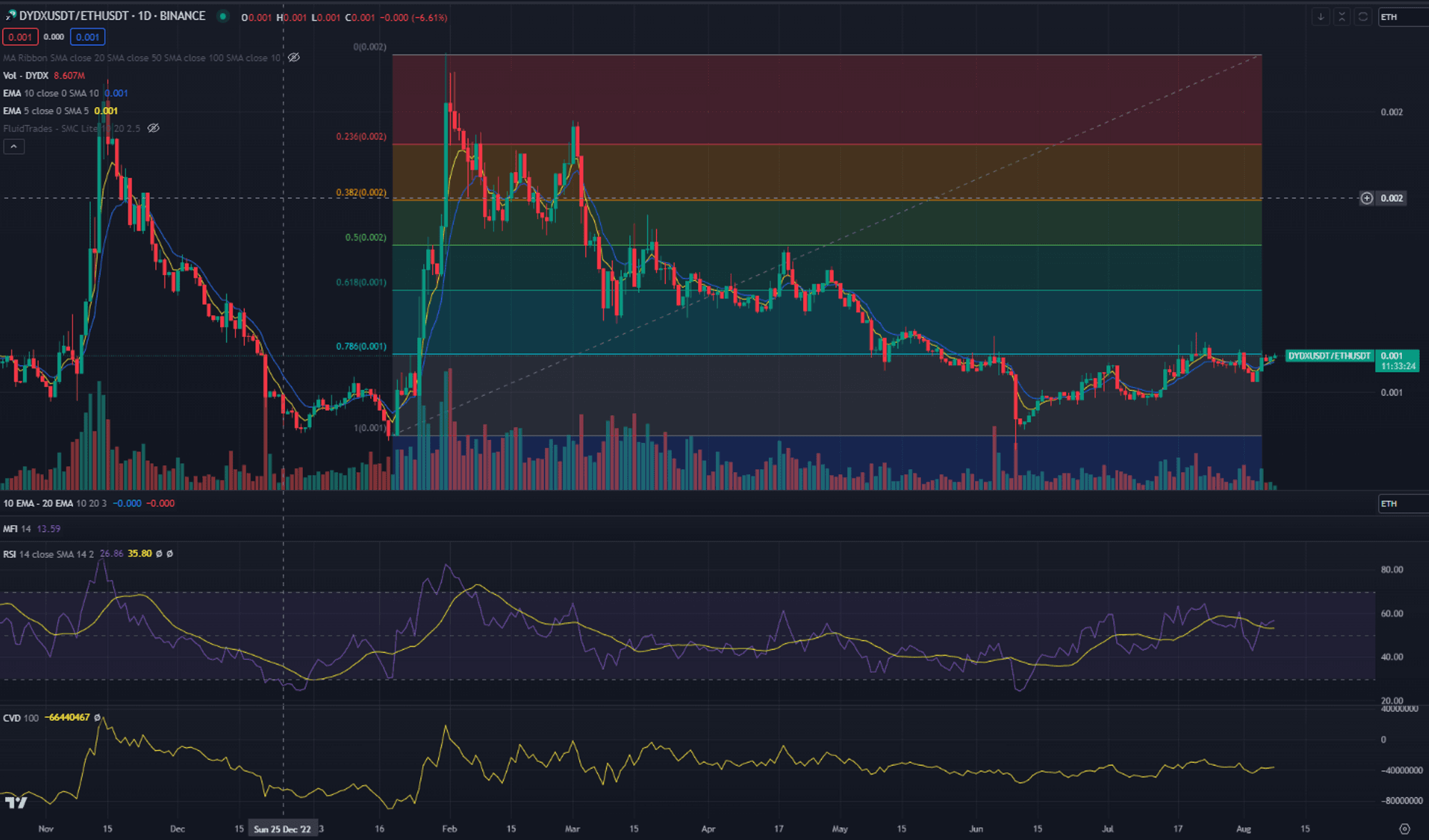Select the MFI 14 indicator legend

tap(17, 529)
